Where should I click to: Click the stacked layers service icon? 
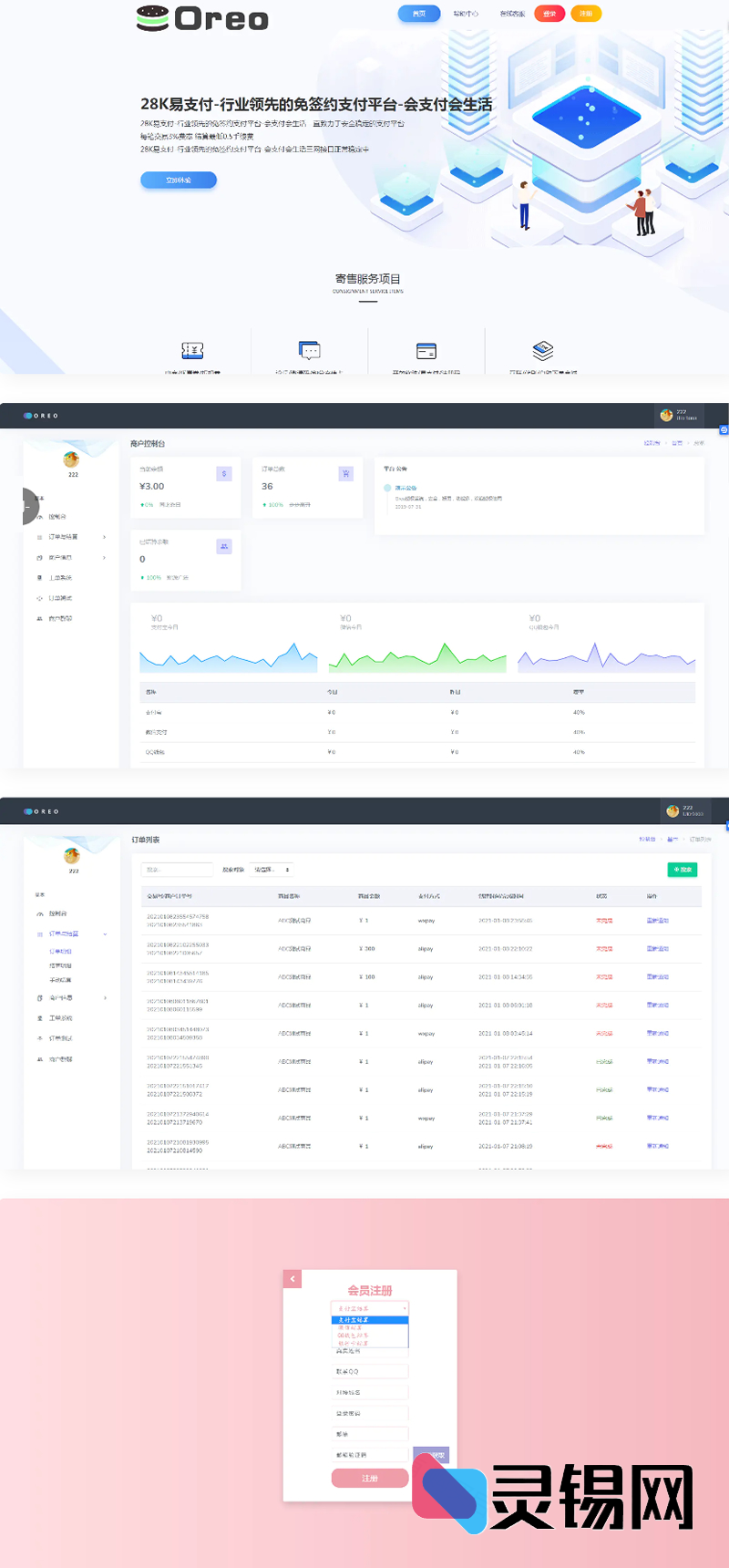pos(543,351)
